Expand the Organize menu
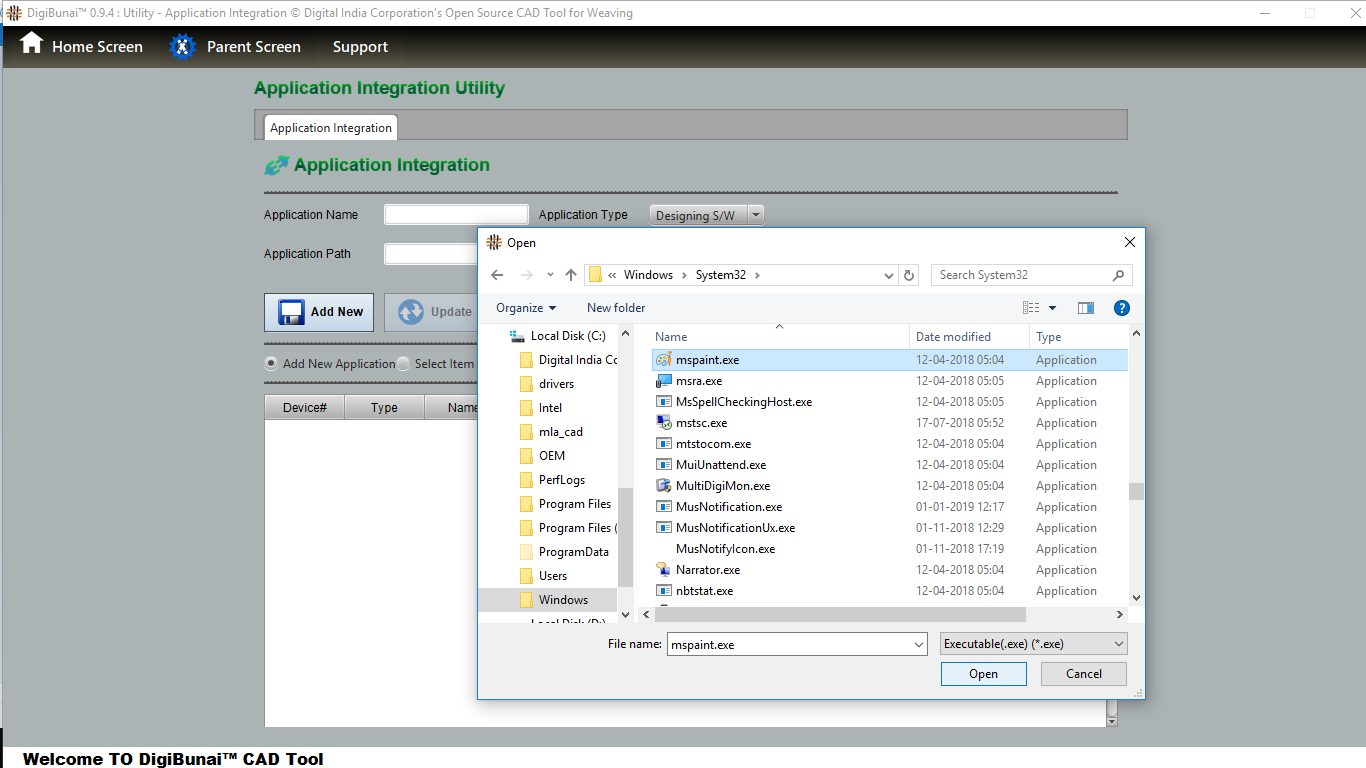 pyautogui.click(x=526, y=308)
